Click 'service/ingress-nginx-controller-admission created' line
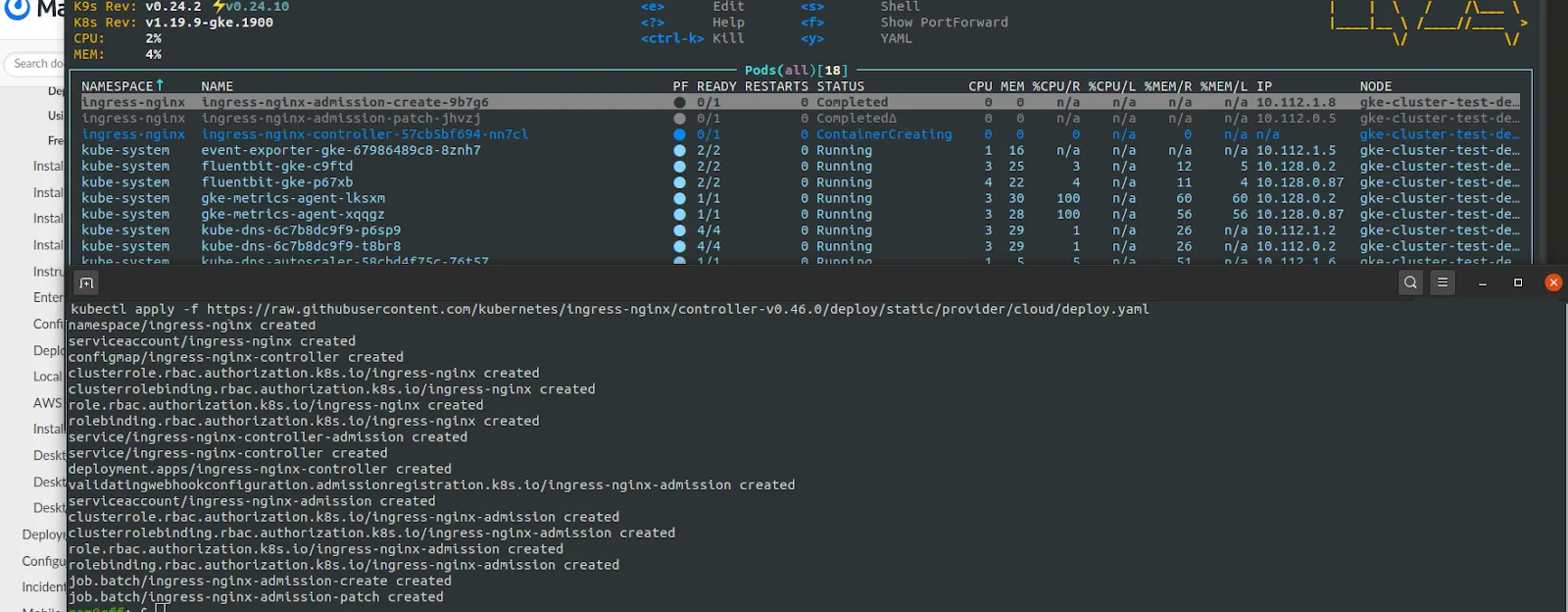This screenshot has height=612, width=1568. 268,437
